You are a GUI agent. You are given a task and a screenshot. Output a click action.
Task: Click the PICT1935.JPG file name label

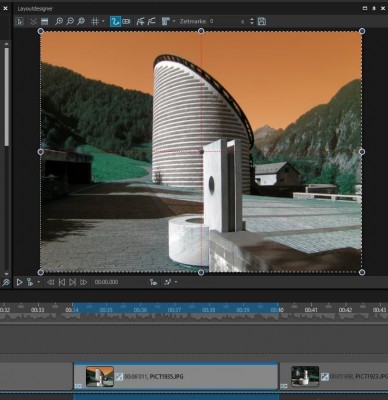click(x=166, y=377)
